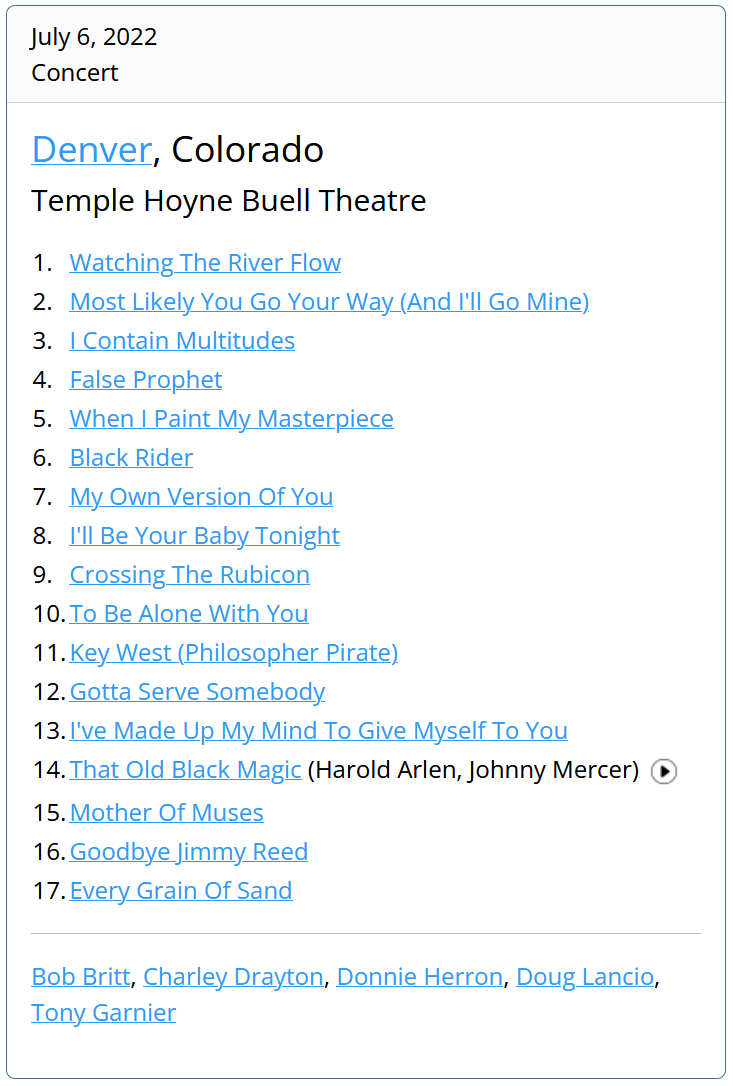Open the I Contain Multitudes song page
This screenshot has height=1086, width=733.
(182, 341)
